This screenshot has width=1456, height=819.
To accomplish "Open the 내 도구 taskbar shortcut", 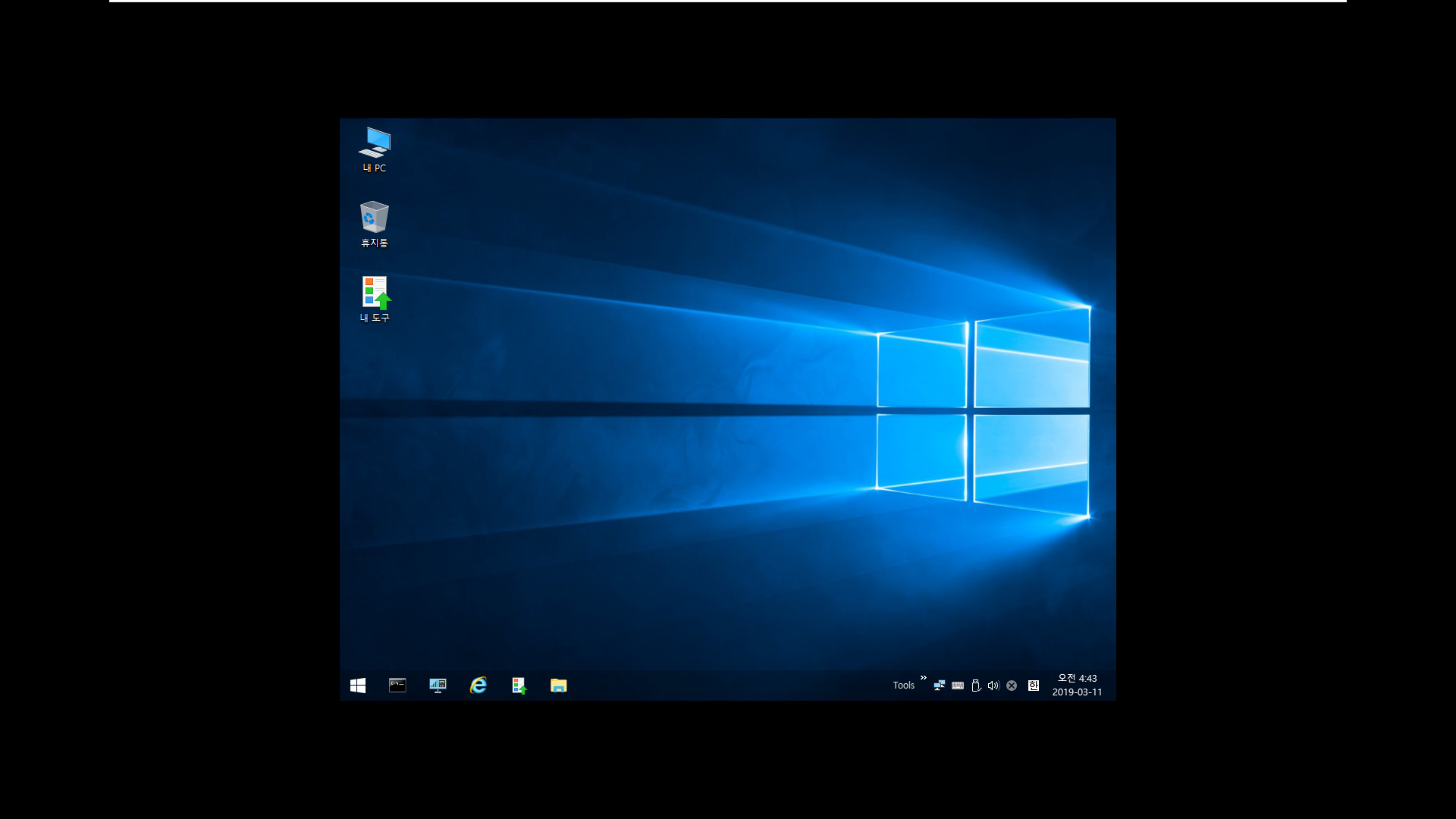I will pyautogui.click(x=519, y=686).
